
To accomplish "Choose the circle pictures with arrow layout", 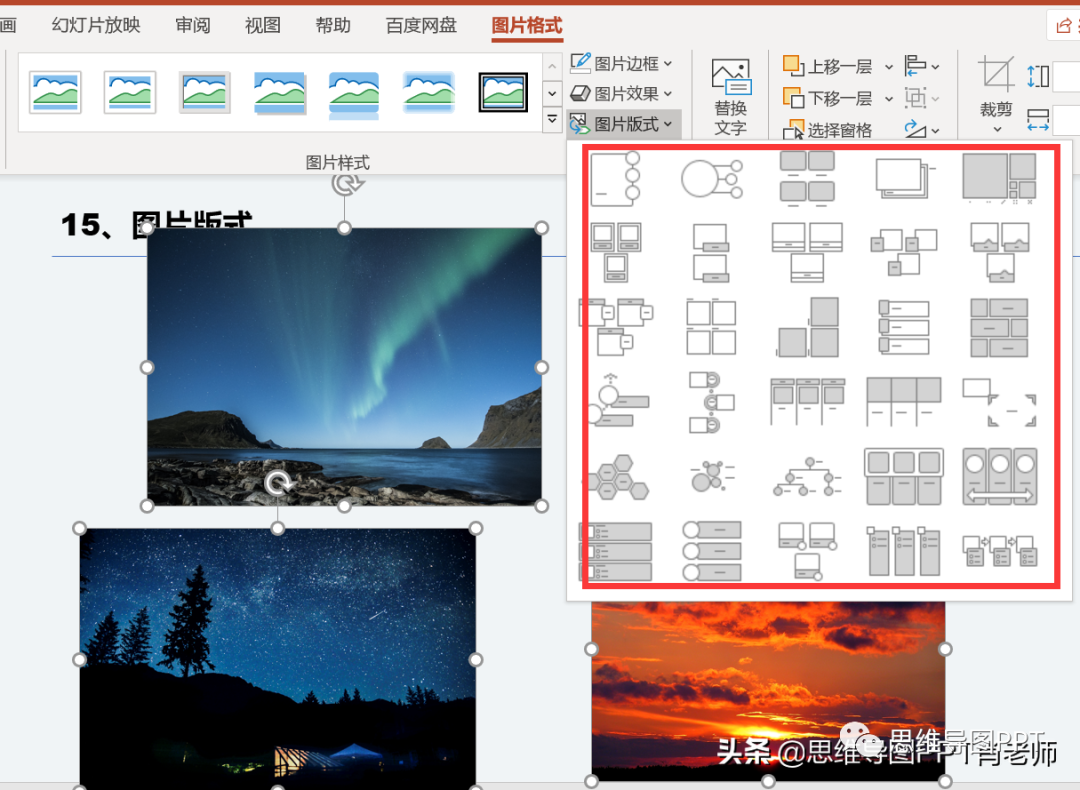I will click(x=999, y=477).
